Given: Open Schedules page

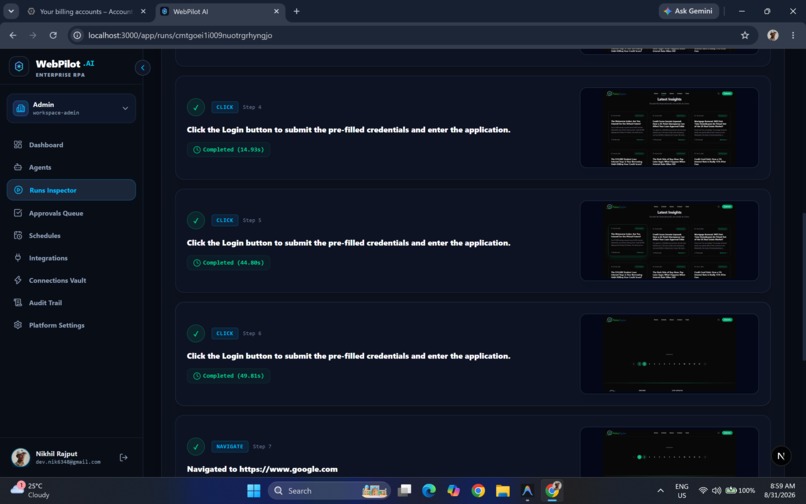Looking at the screenshot, I should [x=71, y=236].
